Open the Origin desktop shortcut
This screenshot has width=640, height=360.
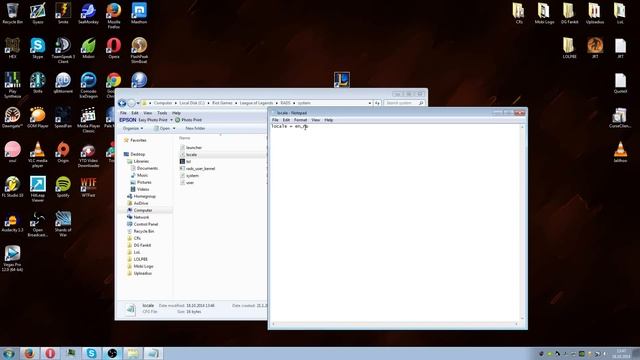63,152
